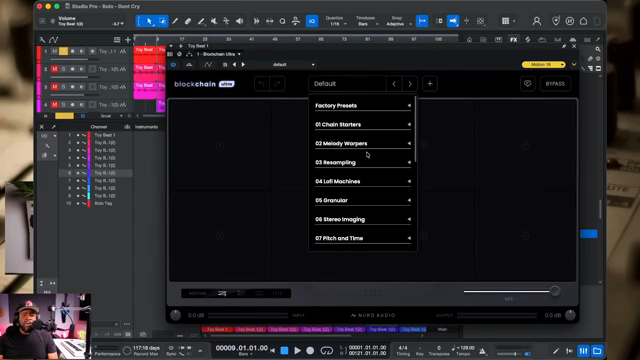Image resolution: width=640 pixels, height=360 pixels.
Task: Switch to the FX browser tab
Action: click(x=513, y=40)
